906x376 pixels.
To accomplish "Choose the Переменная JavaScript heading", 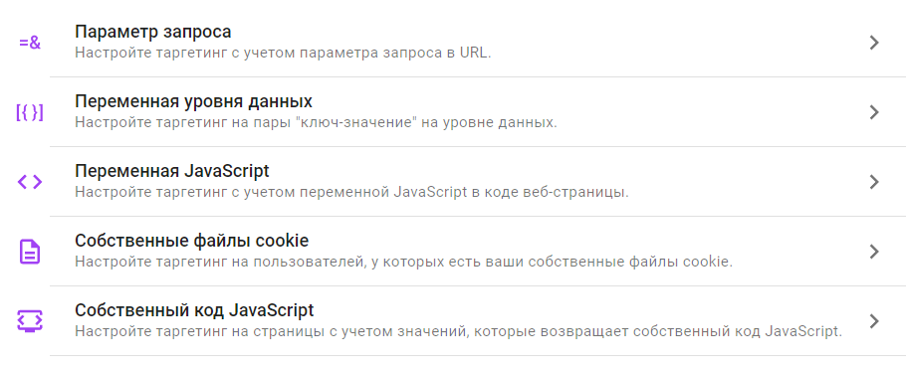I will pyautogui.click(x=172, y=172).
